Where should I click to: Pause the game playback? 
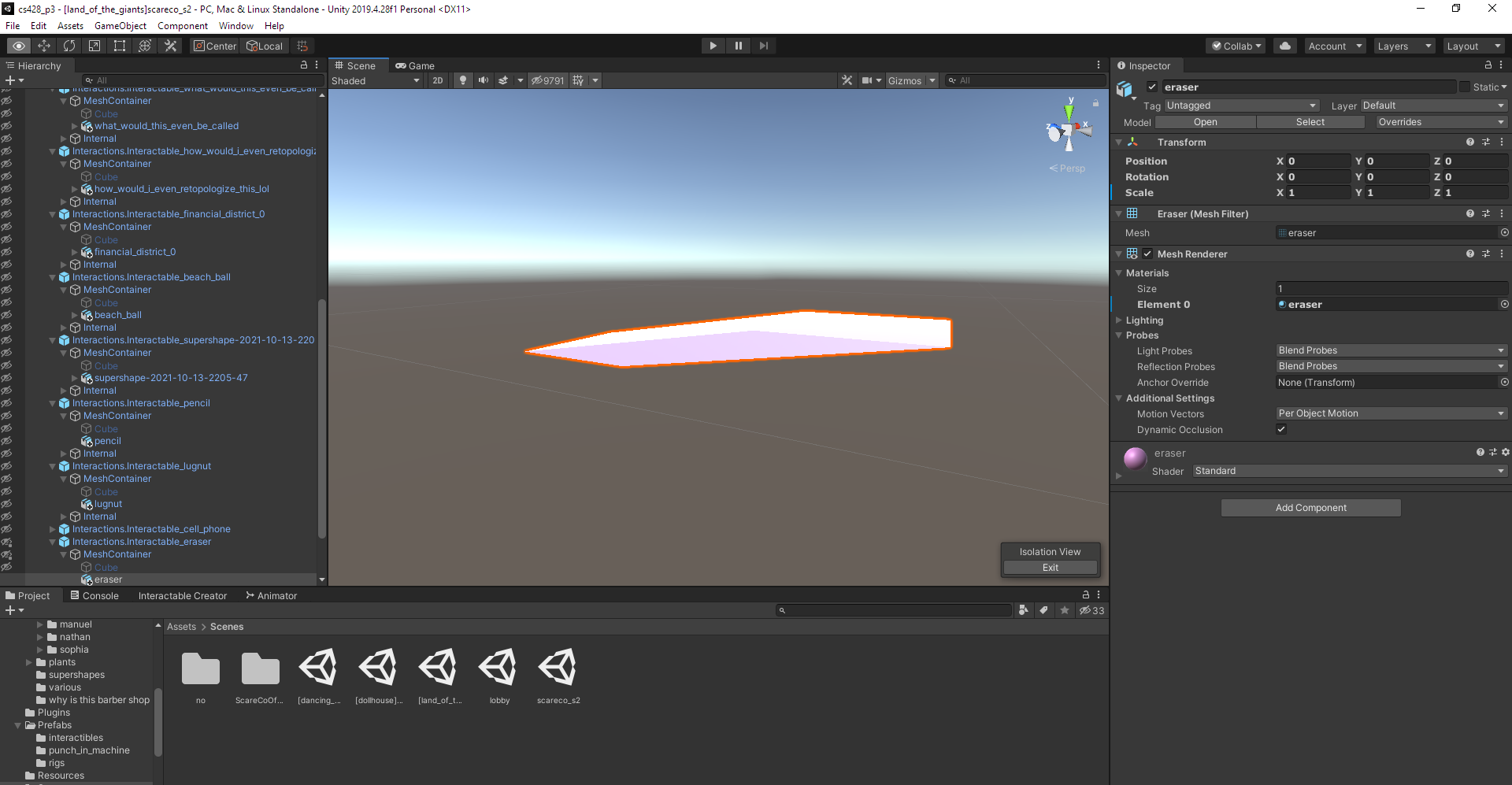click(x=738, y=46)
